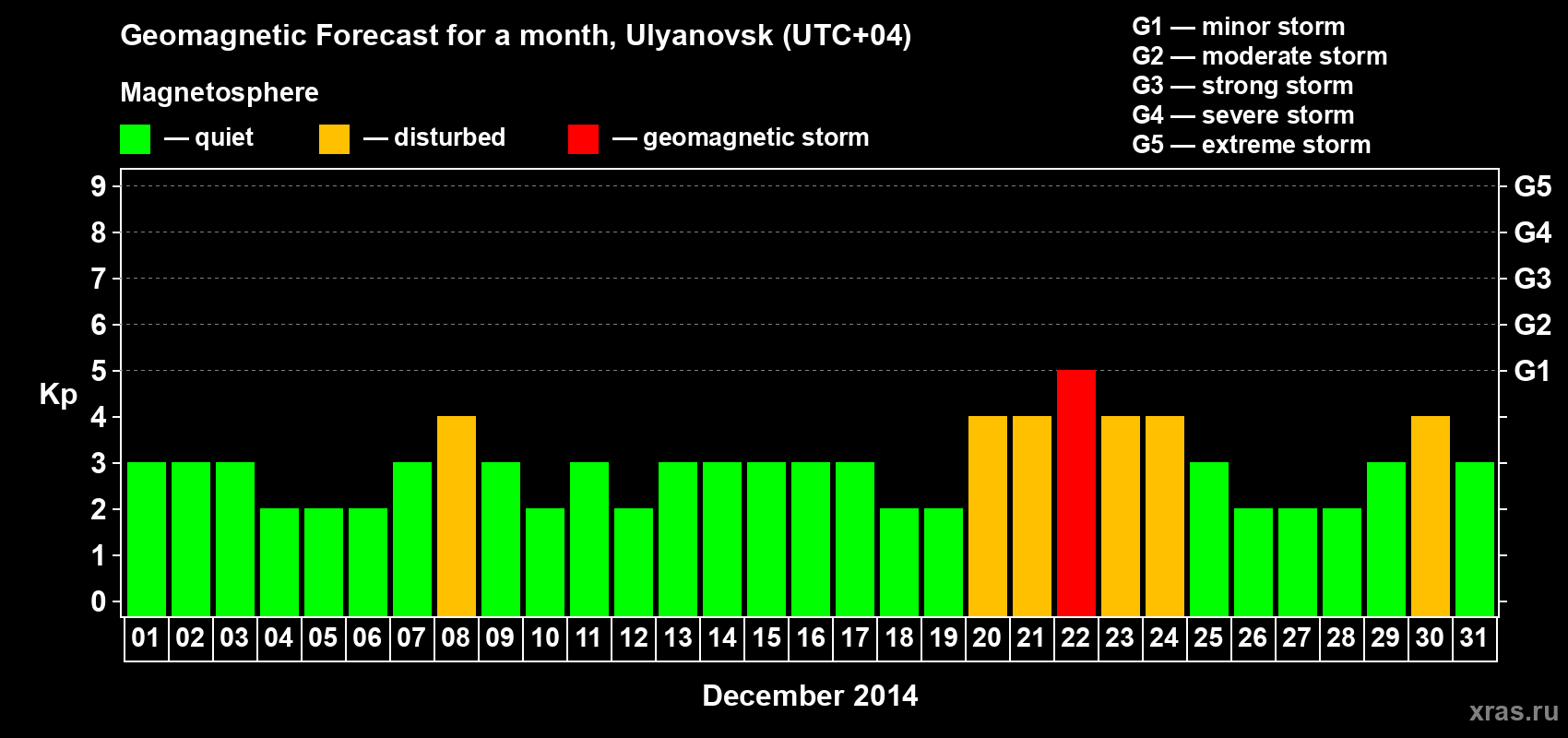Screen dimensions: 1568x738
Task: Click the date label 14
Action: [x=722, y=637]
